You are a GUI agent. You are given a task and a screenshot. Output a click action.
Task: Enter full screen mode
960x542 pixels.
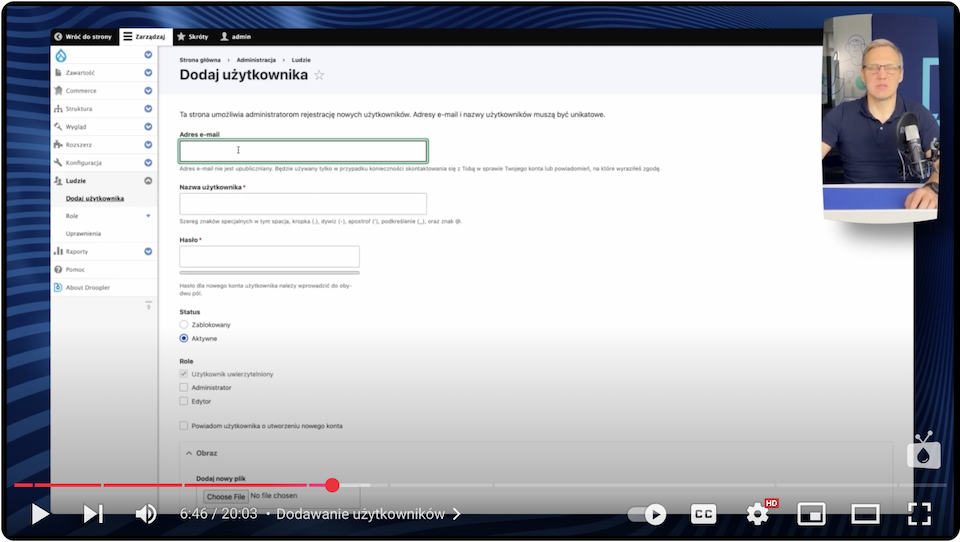[919, 514]
